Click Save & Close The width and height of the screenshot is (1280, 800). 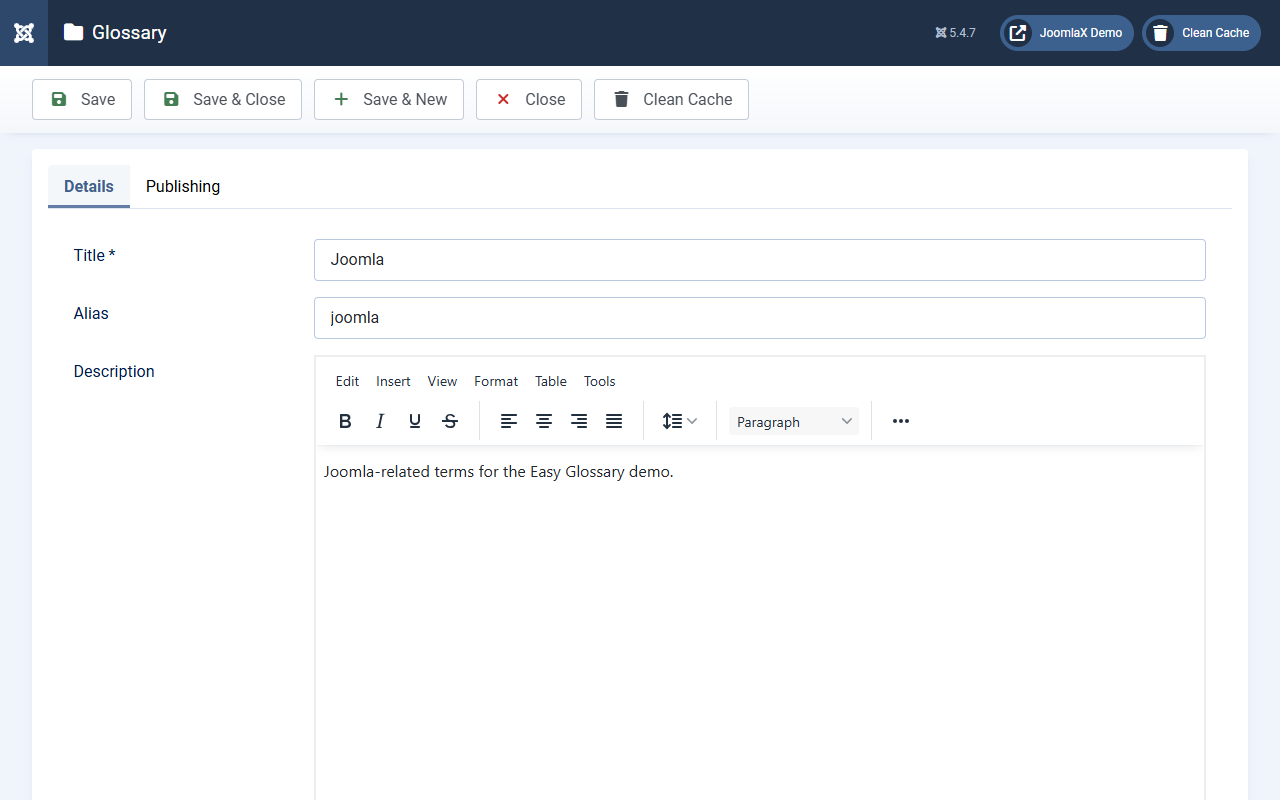[x=223, y=99]
